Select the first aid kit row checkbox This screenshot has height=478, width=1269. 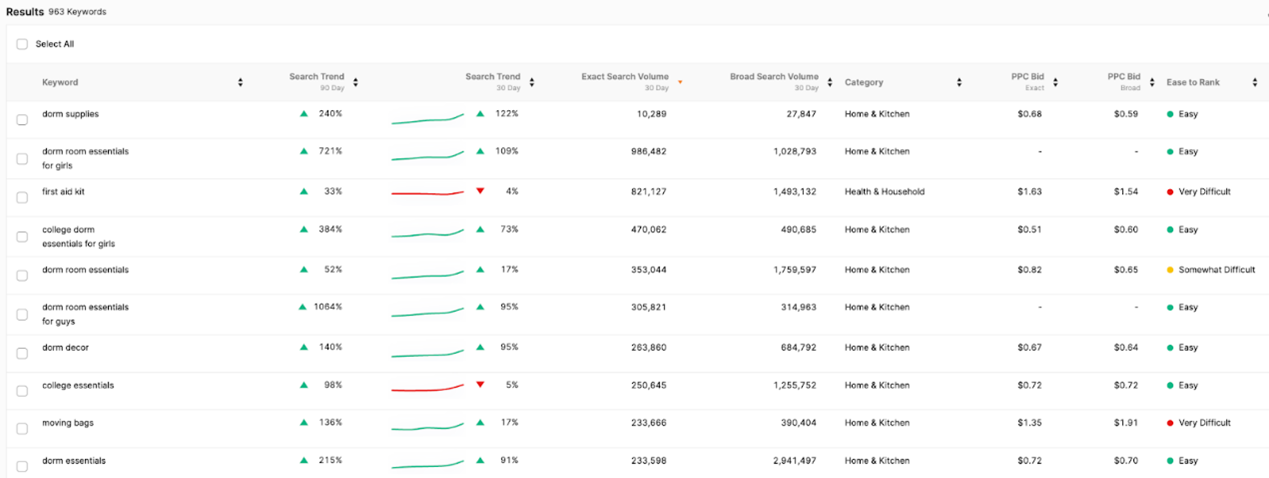click(x=22, y=198)
